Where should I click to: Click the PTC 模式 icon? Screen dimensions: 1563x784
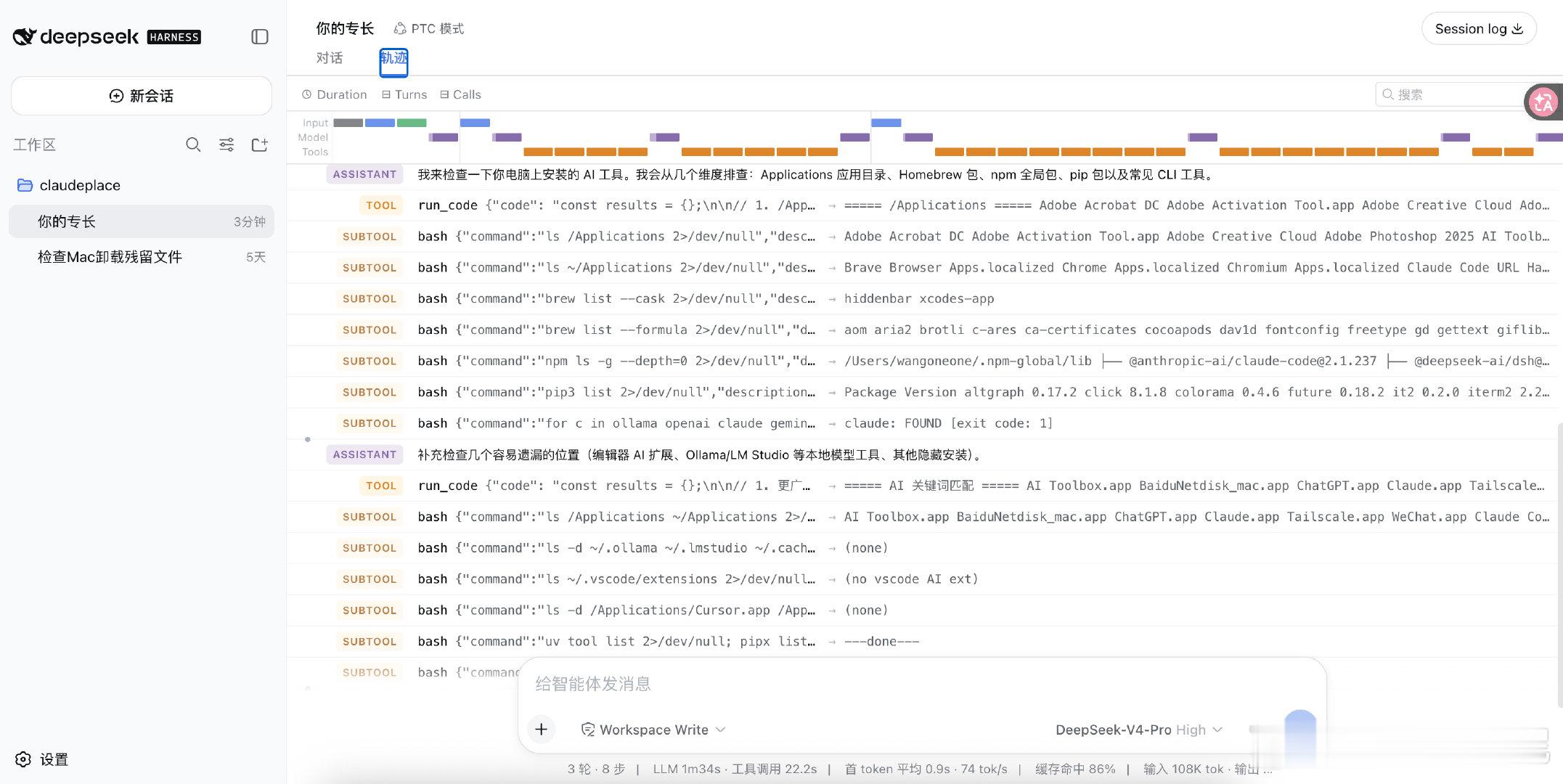[399, 28]
